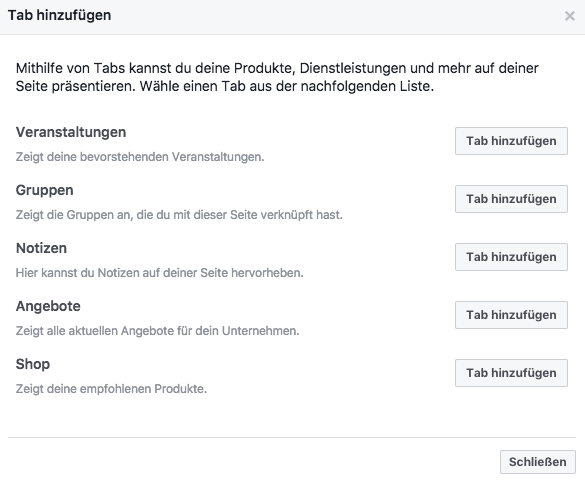
Task: Click the 'Zeigt alle aktuellen Angebote' description
Action: click(157, 331)
